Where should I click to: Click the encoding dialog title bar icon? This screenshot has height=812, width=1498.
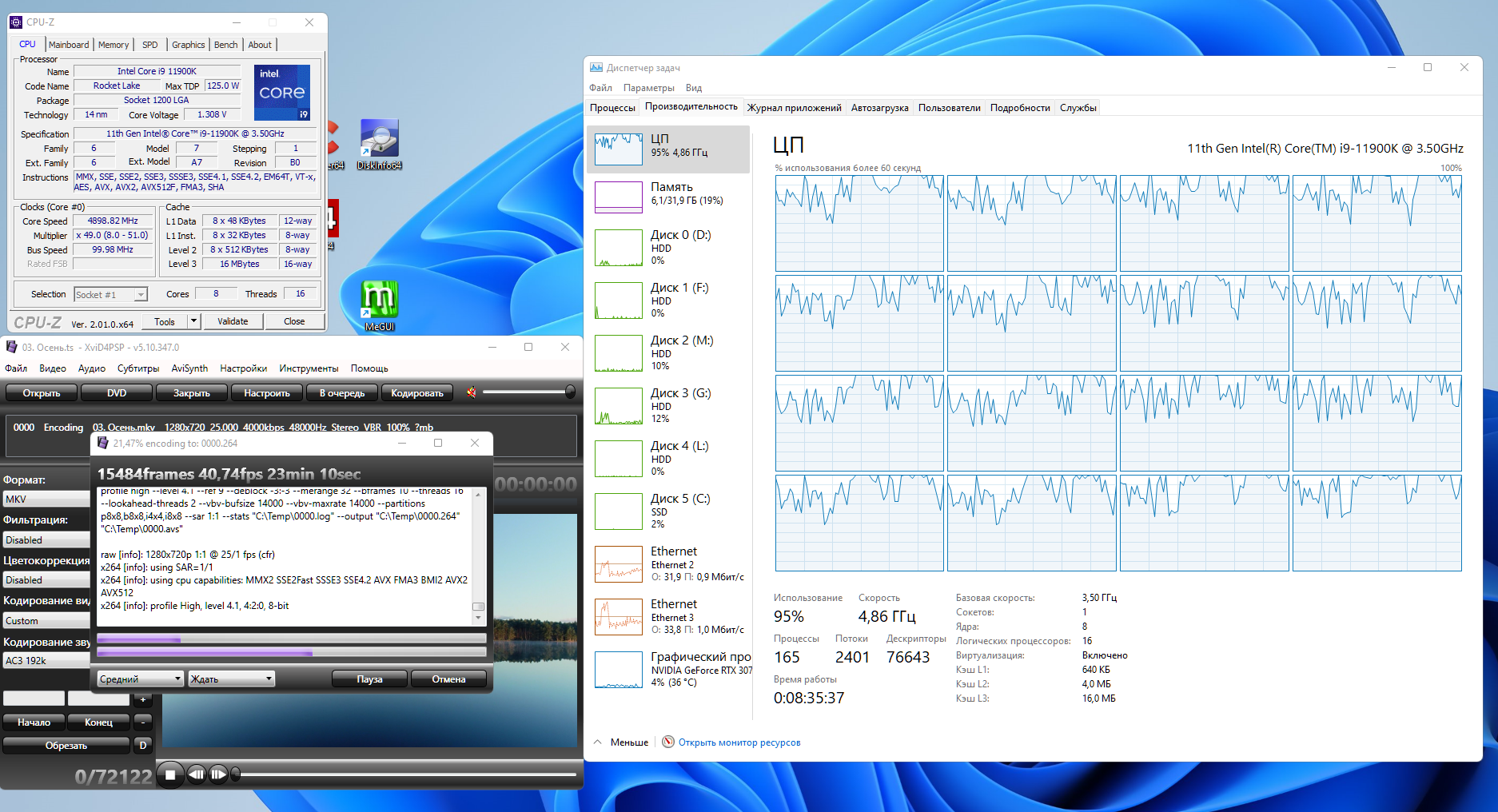(x=103, y=443)
